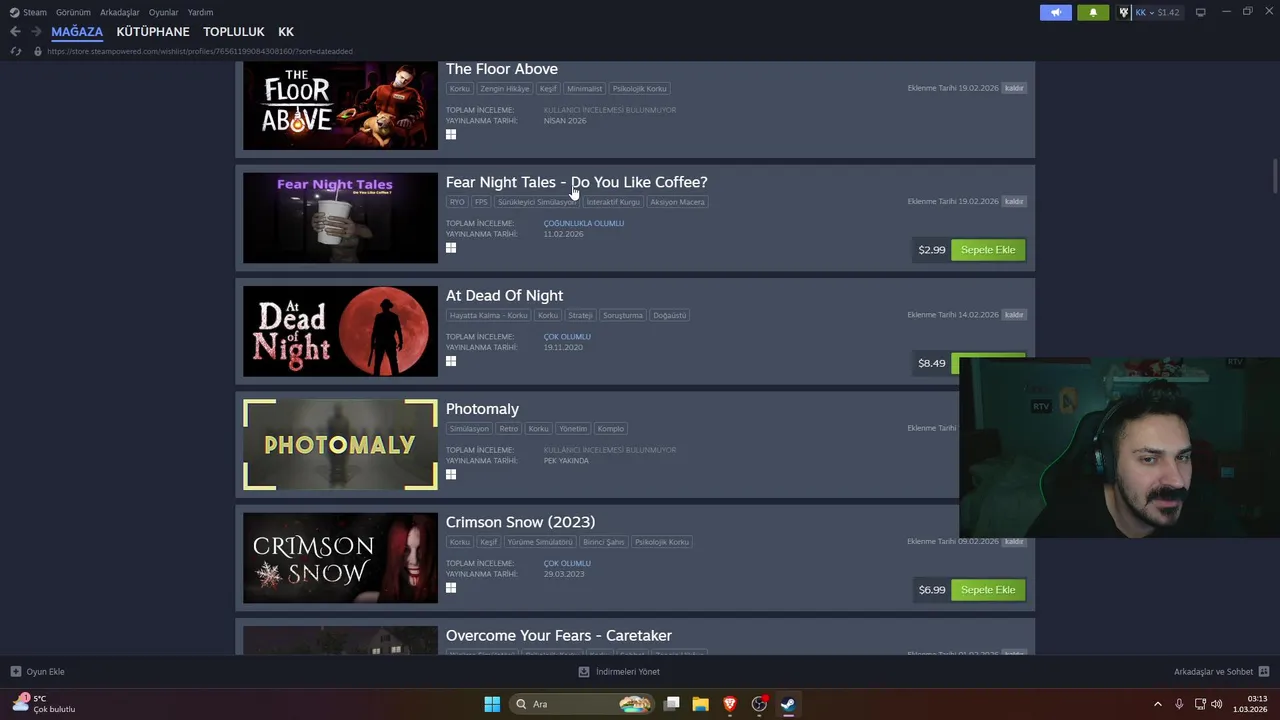Add Crimson Snow to cart
Image resolution: width=1280 pixels, height=720 pixels.
[988, 590]
